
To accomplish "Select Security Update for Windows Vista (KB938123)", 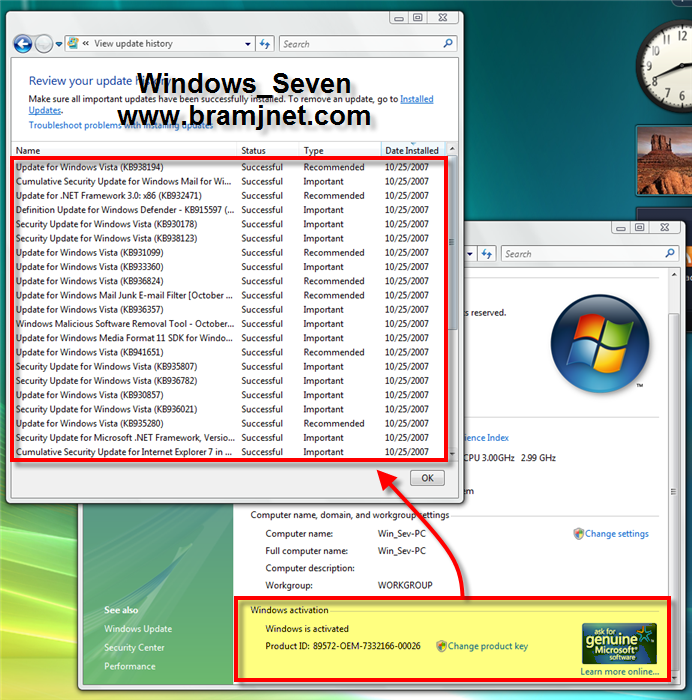I will click(229, 238).
